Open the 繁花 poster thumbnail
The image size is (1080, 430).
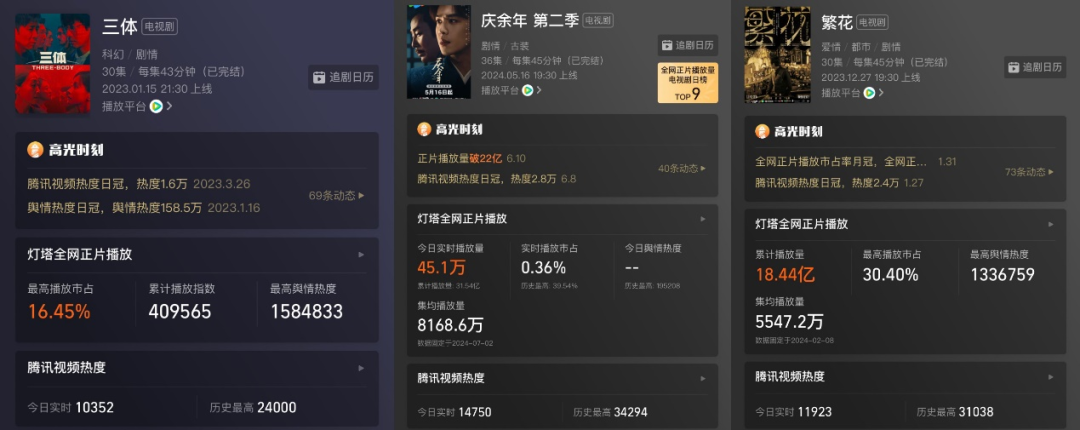click(x=777, y=54)
